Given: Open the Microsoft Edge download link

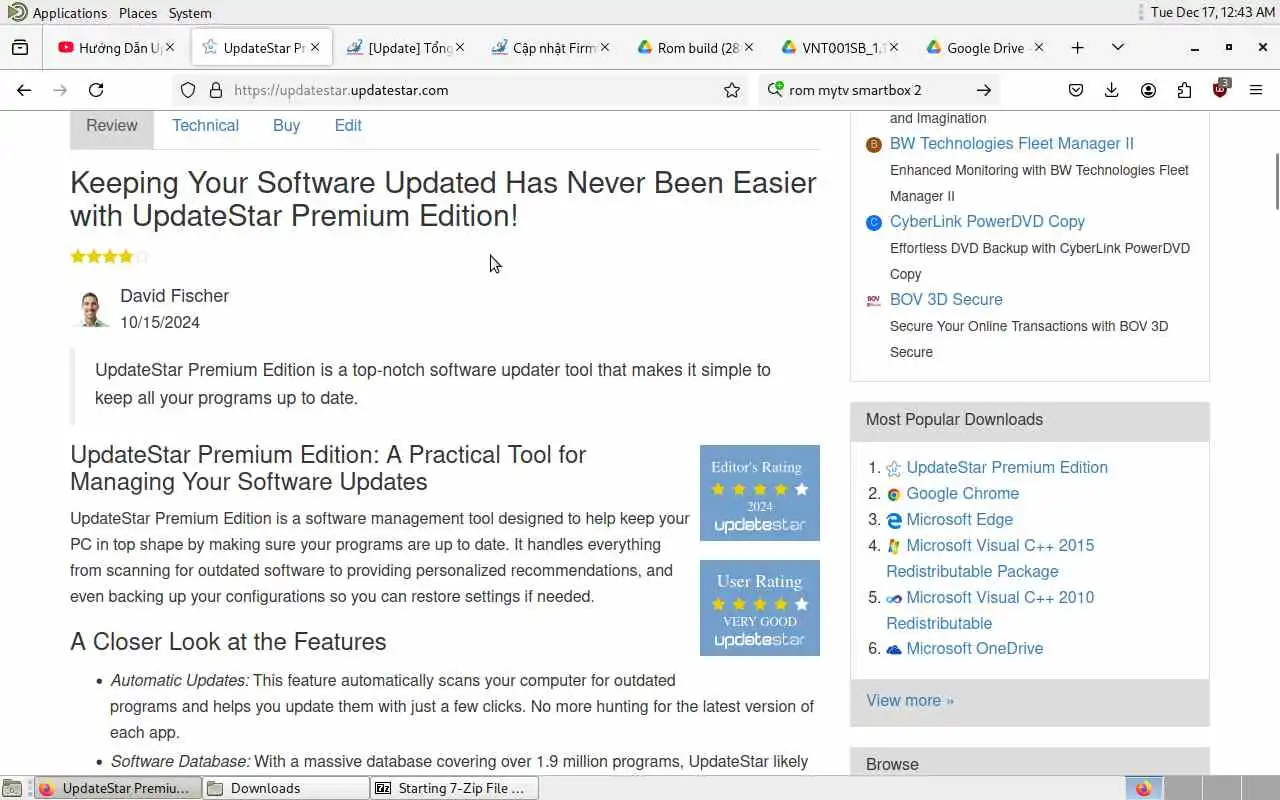Looking at the screenshot, I should pyautogui.click(x=959, y=520).
